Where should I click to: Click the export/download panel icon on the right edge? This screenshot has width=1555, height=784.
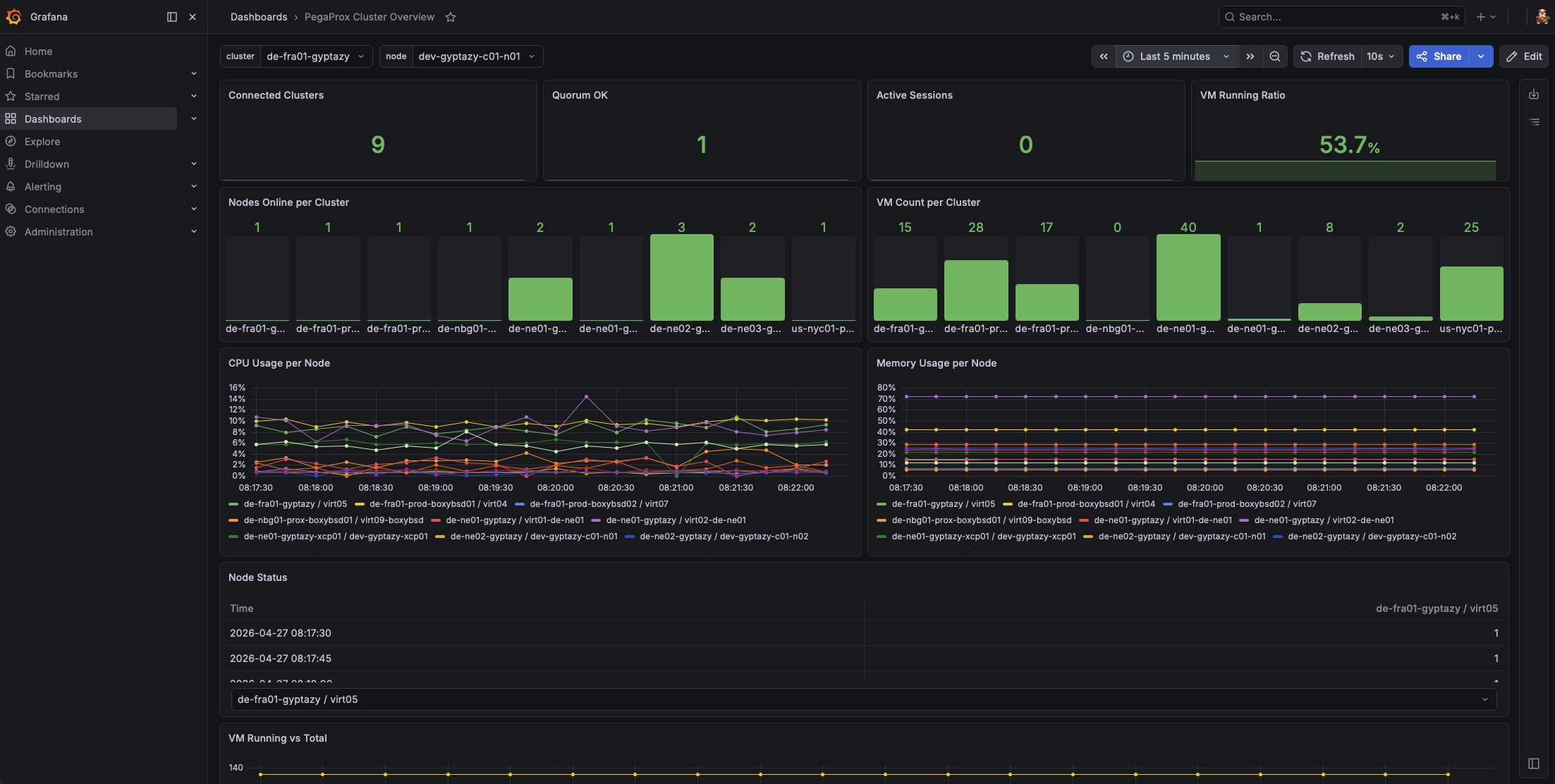(x=1535, y=93)
